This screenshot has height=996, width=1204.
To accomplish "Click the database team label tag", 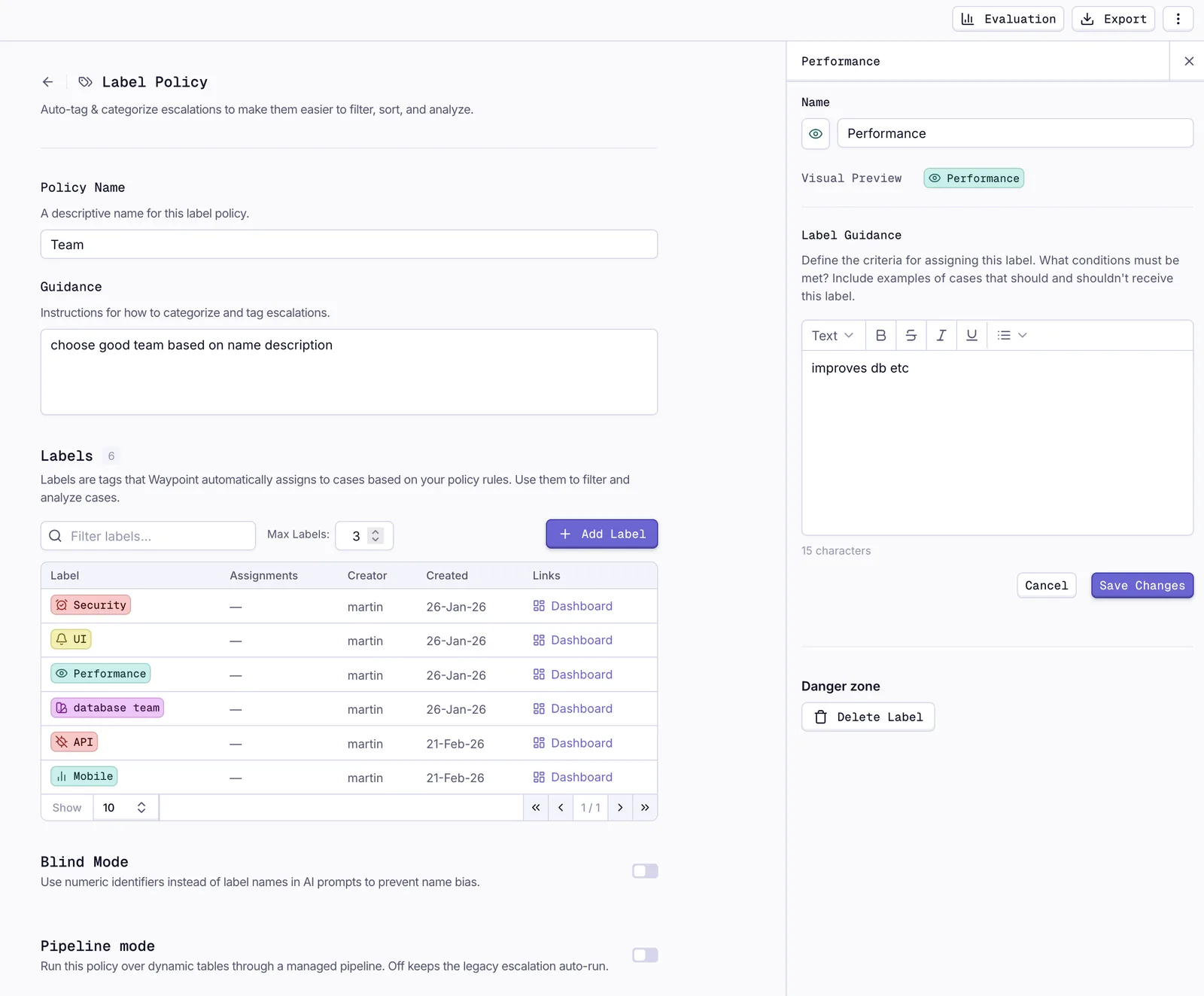I will coord(108,708).
